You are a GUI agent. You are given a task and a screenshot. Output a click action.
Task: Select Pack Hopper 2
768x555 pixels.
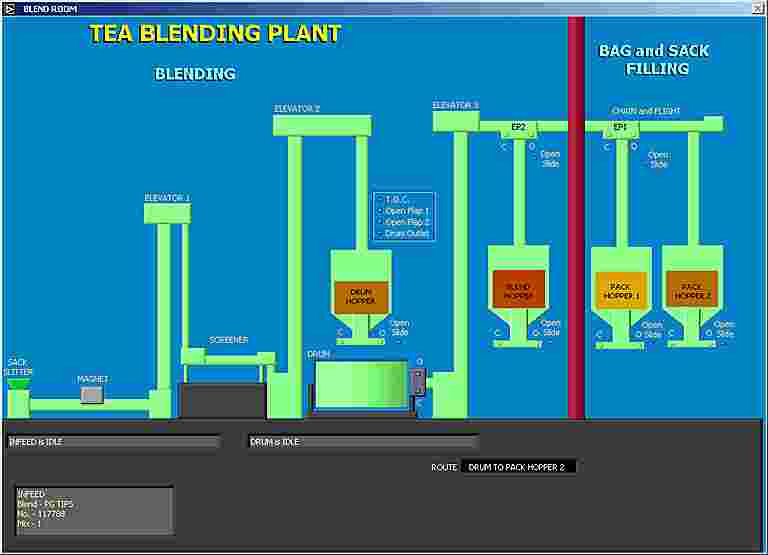pyautogui.click(x=691, y=290)
